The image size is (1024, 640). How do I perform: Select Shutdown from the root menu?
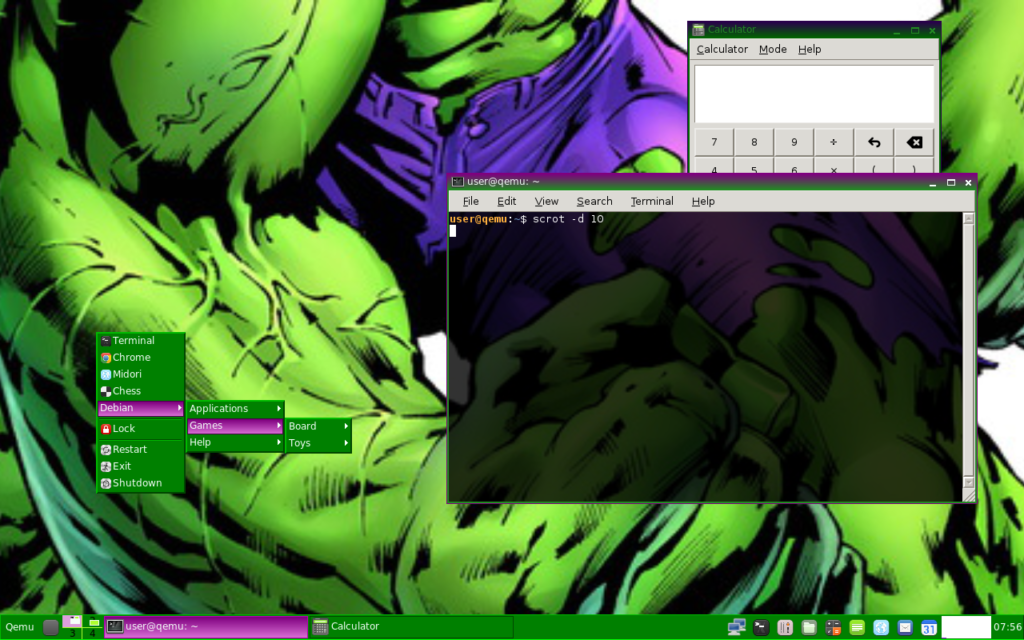[x=137, y=483]
